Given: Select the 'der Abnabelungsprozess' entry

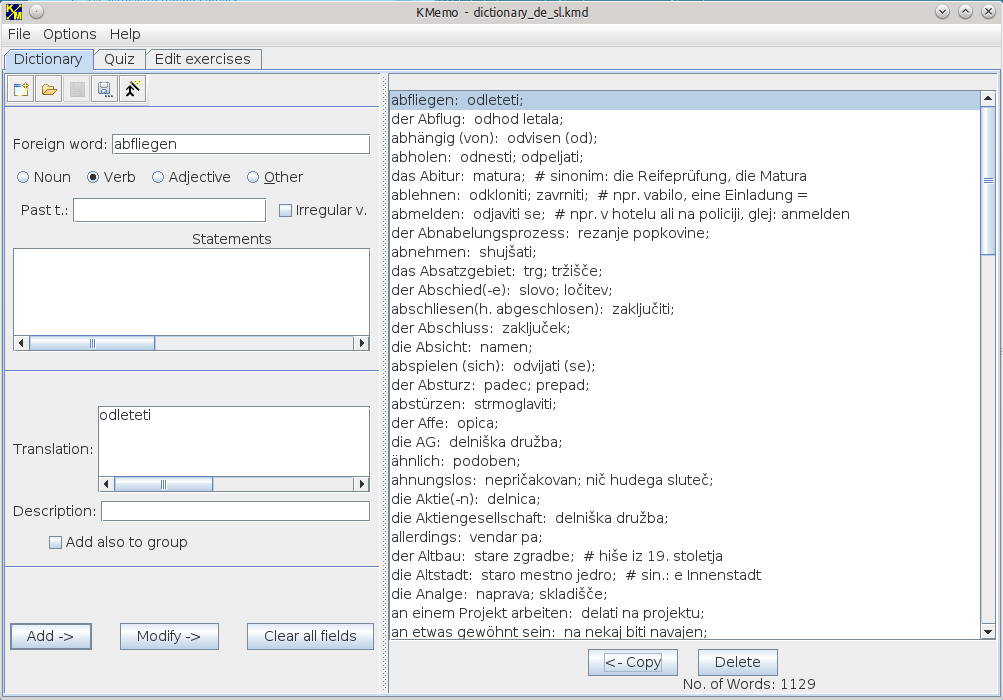Looking at the screenshot, I should [x=684, y=233].
